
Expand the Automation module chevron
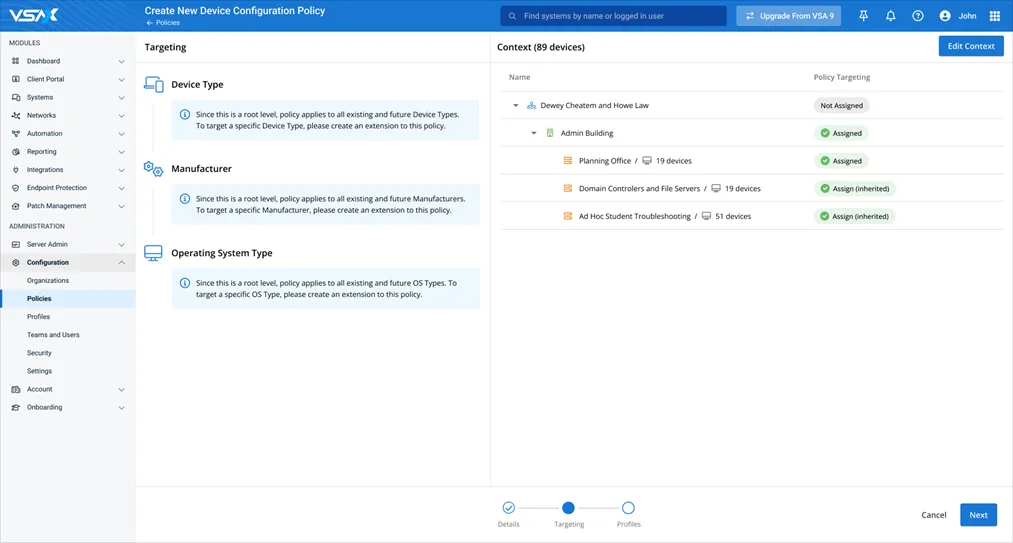(121, 134)
